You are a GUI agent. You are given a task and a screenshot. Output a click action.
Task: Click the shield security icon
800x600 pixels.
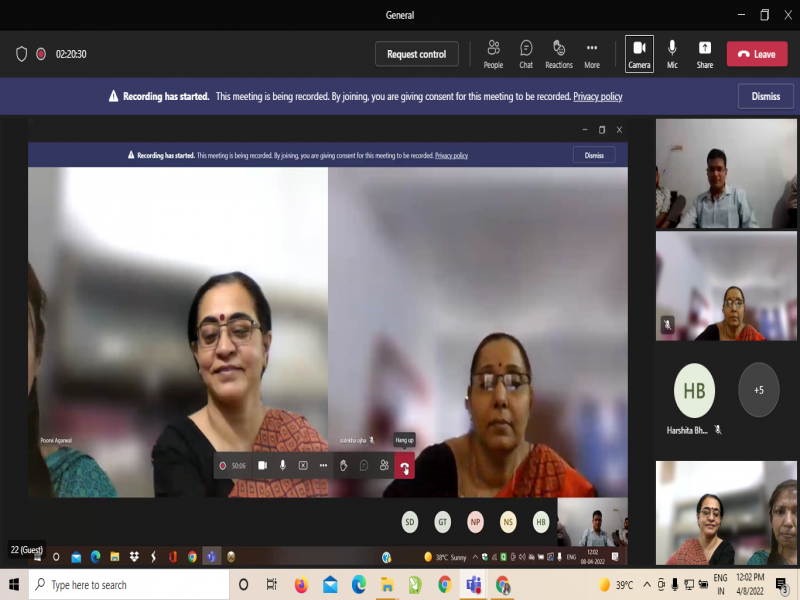[x=21, y=54]
